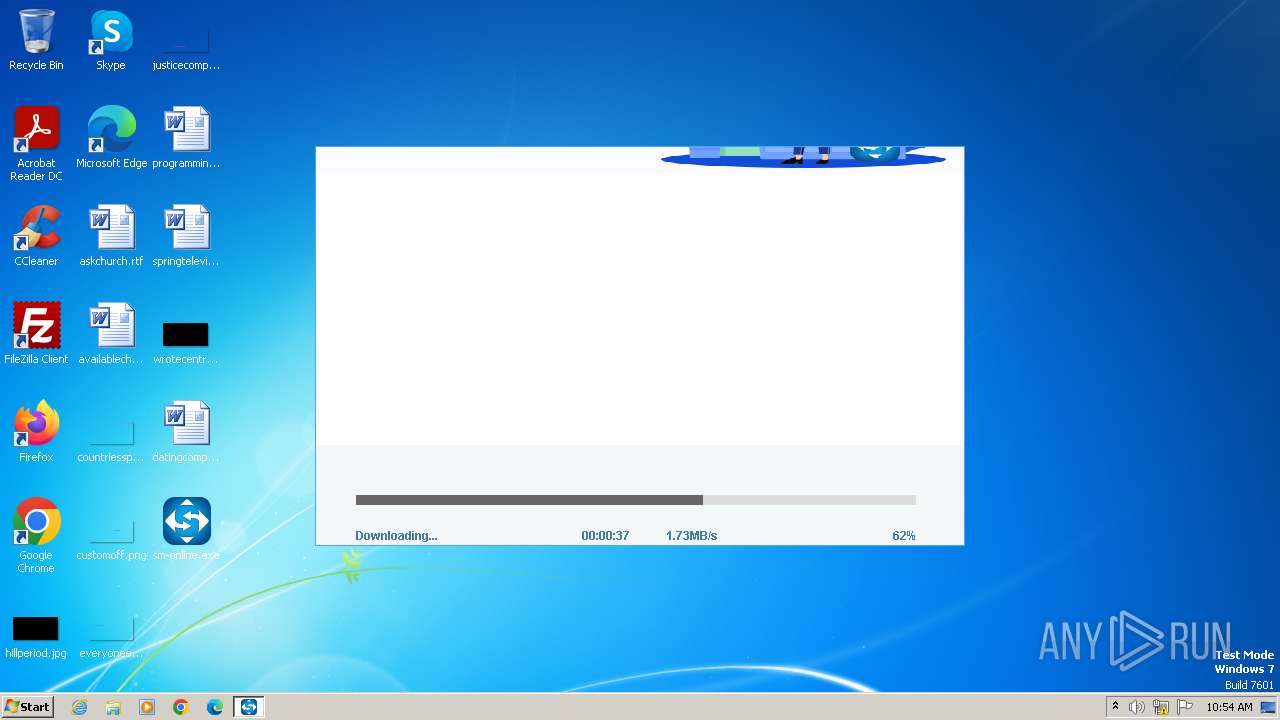Open network status tray icon
Screen dimensions: 1280x720
[x=1161, y=707]
